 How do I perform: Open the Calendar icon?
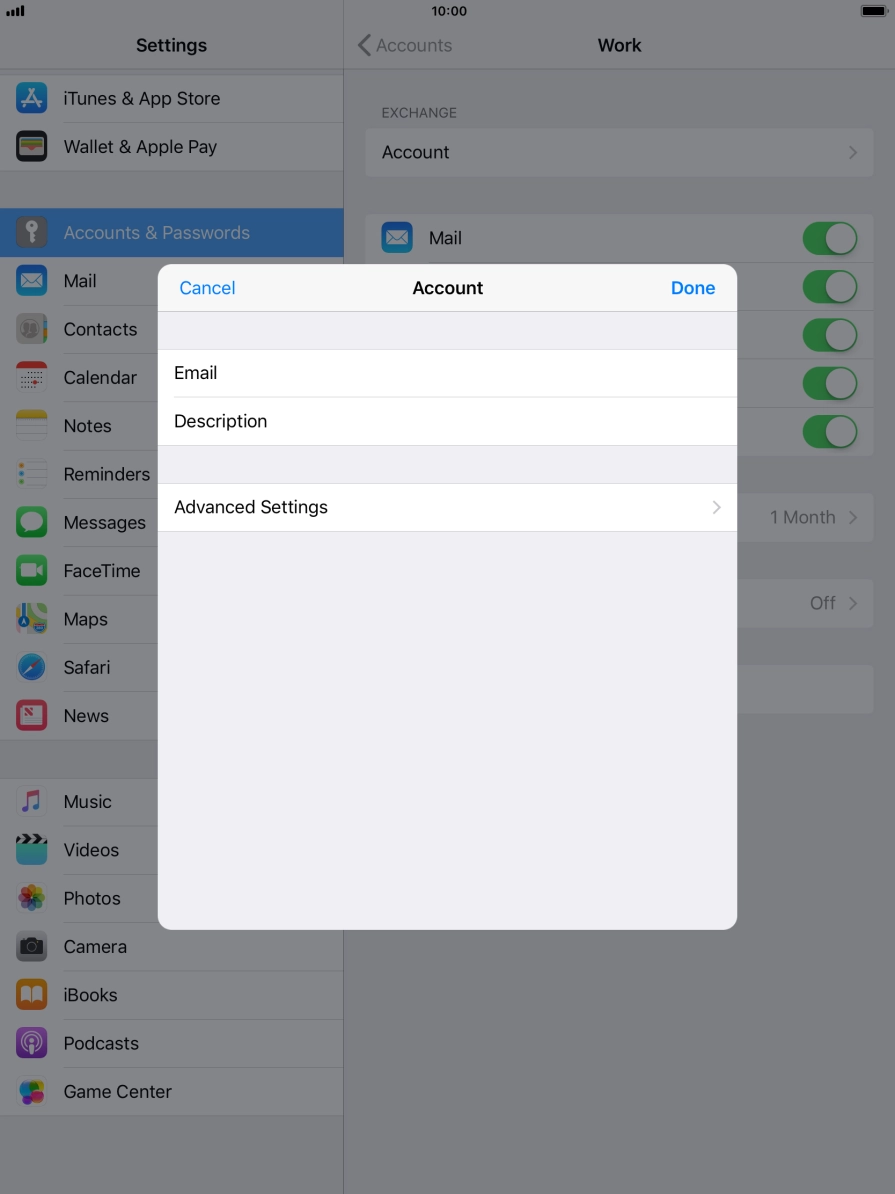click(x=31, y=378)
